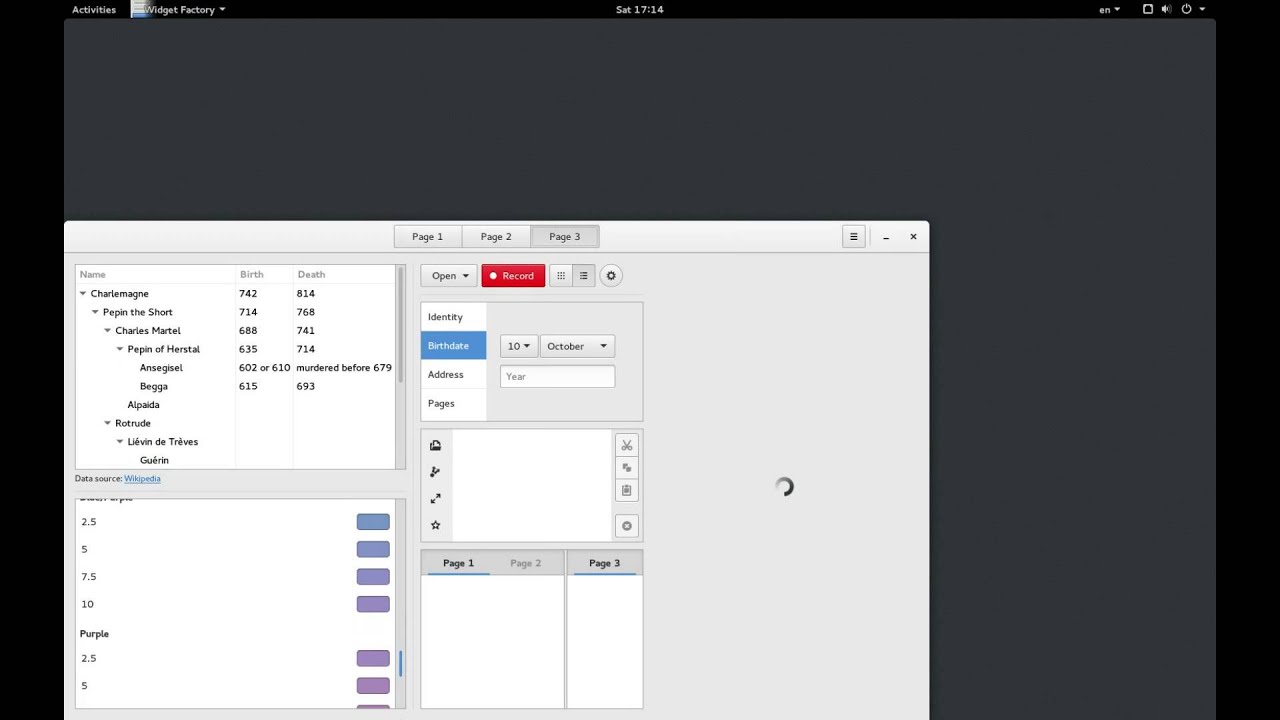Viewport: 1280px width, 720px height.
Task: Open the October month dropdown
Action: [577, 346]
